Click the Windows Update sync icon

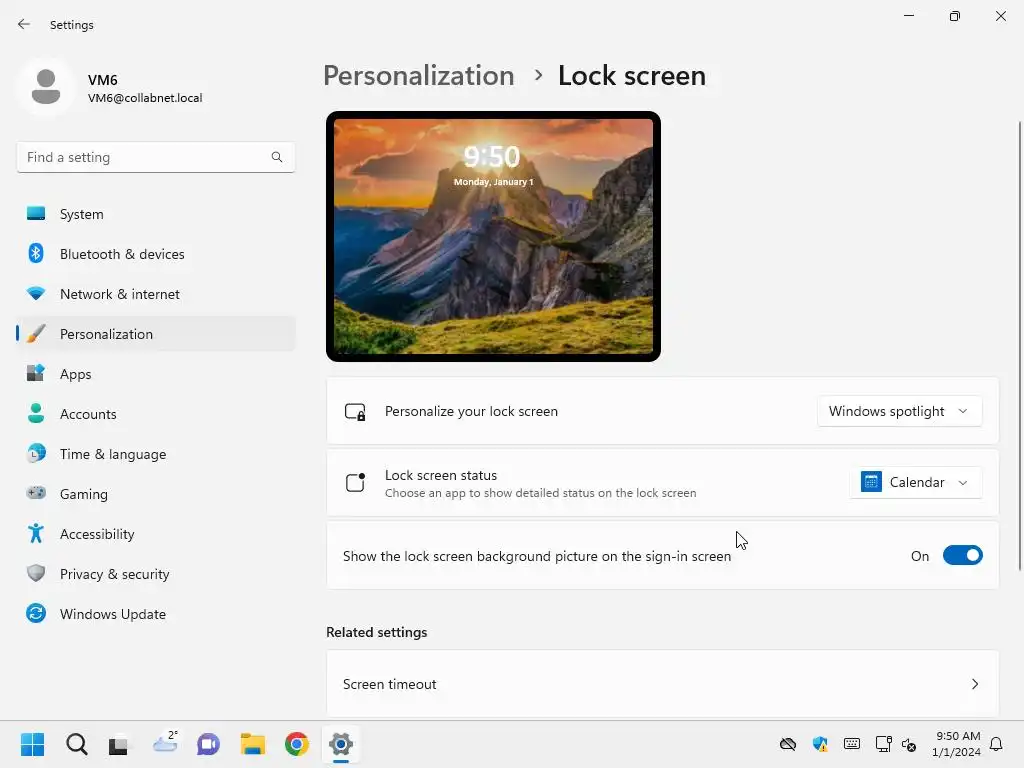[36, 613]
